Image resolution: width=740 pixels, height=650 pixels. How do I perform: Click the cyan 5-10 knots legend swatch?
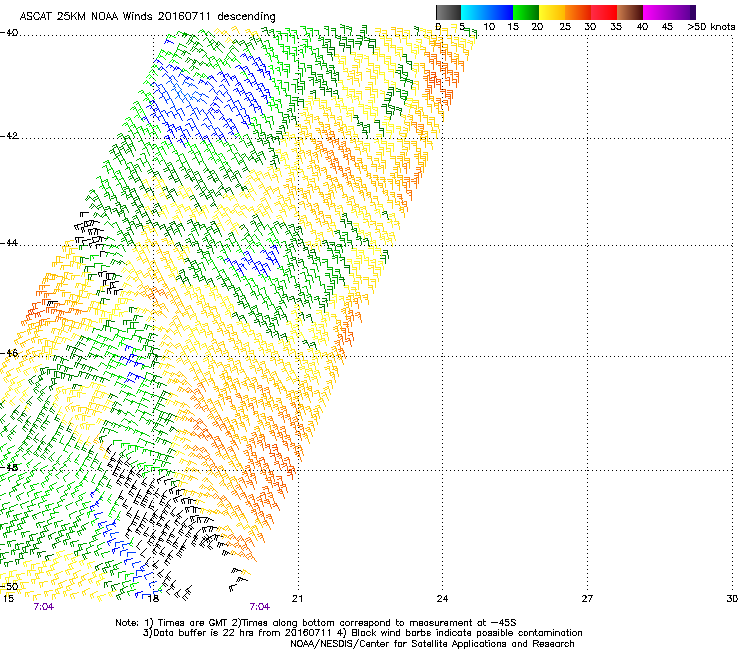point(474,12)
